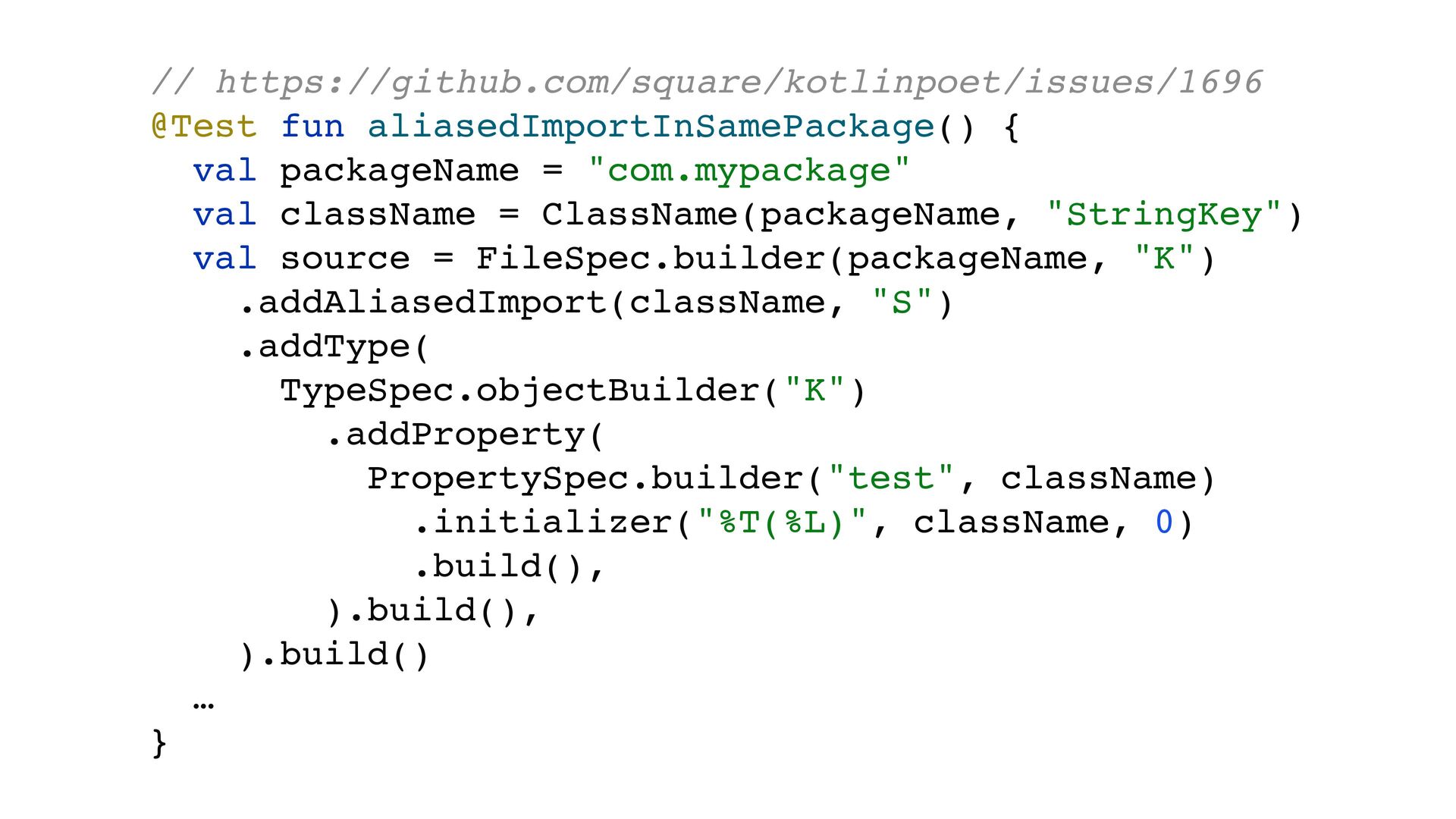Screen dimensions: 1456x819
Task: Click the fun keyword
Action: (x=312, y=126)
